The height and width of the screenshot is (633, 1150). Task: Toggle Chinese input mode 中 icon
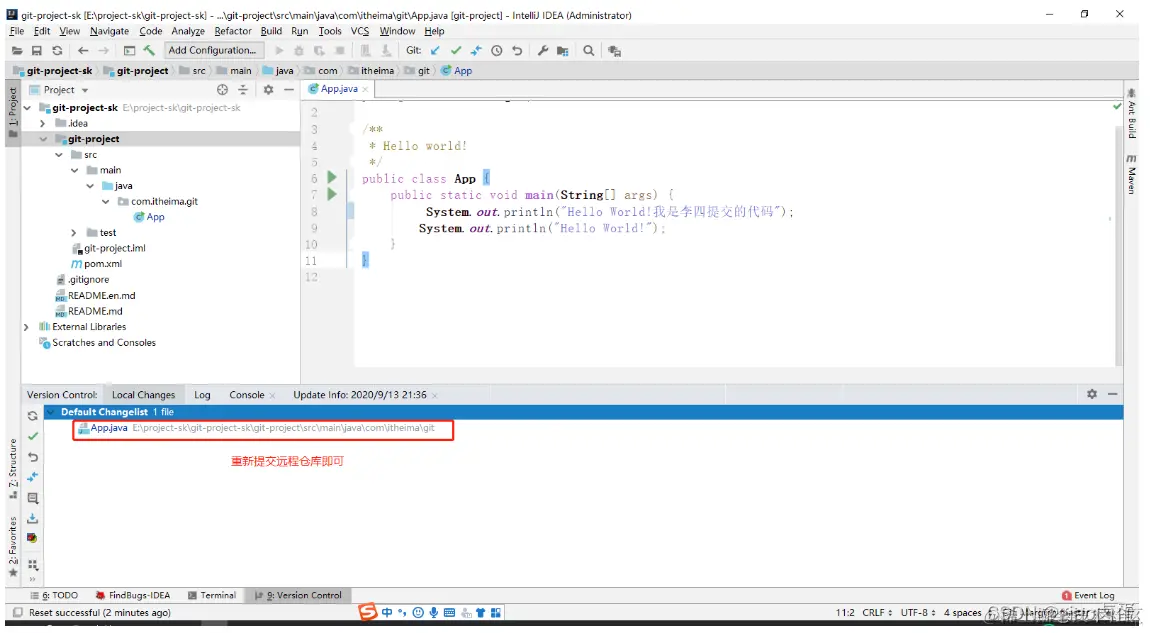click(387, 612)
